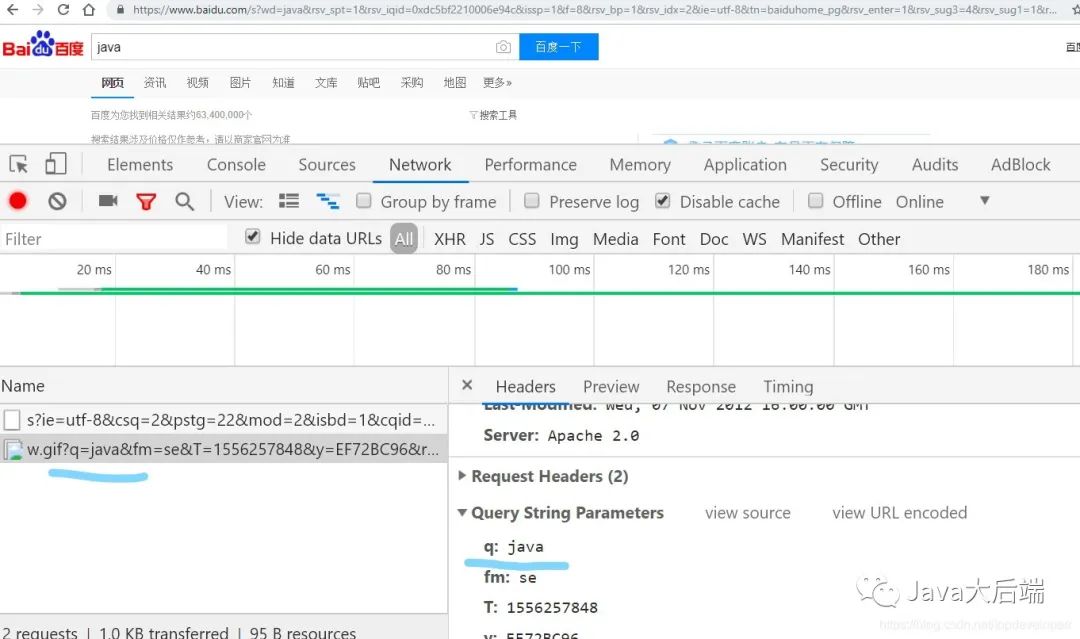Stop recording network log (red circle)
Image resolution: width=1080 pixels, height=639 pixels.
pos(18,201)
